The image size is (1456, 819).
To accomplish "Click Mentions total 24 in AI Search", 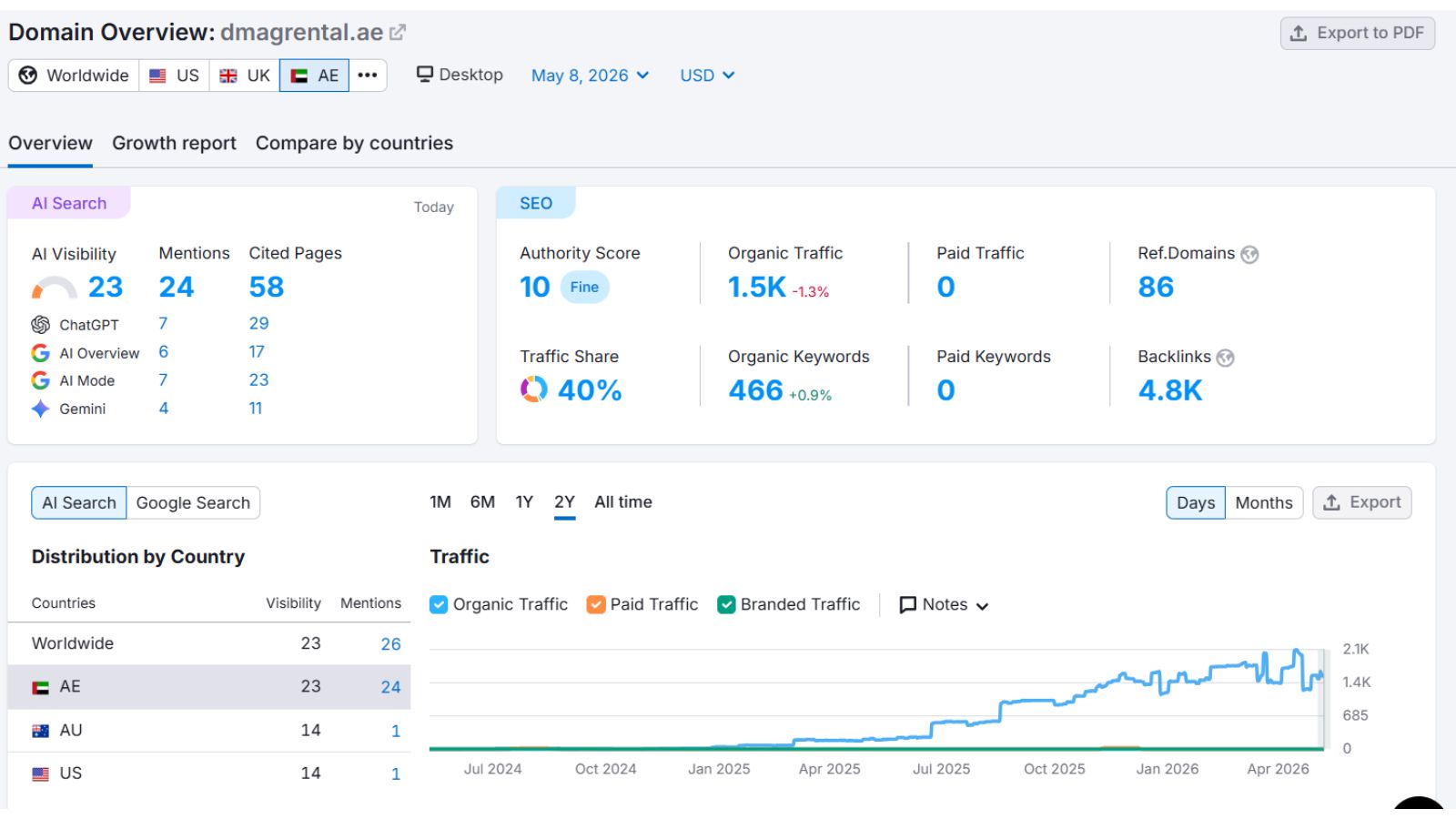I will point(176,288).
